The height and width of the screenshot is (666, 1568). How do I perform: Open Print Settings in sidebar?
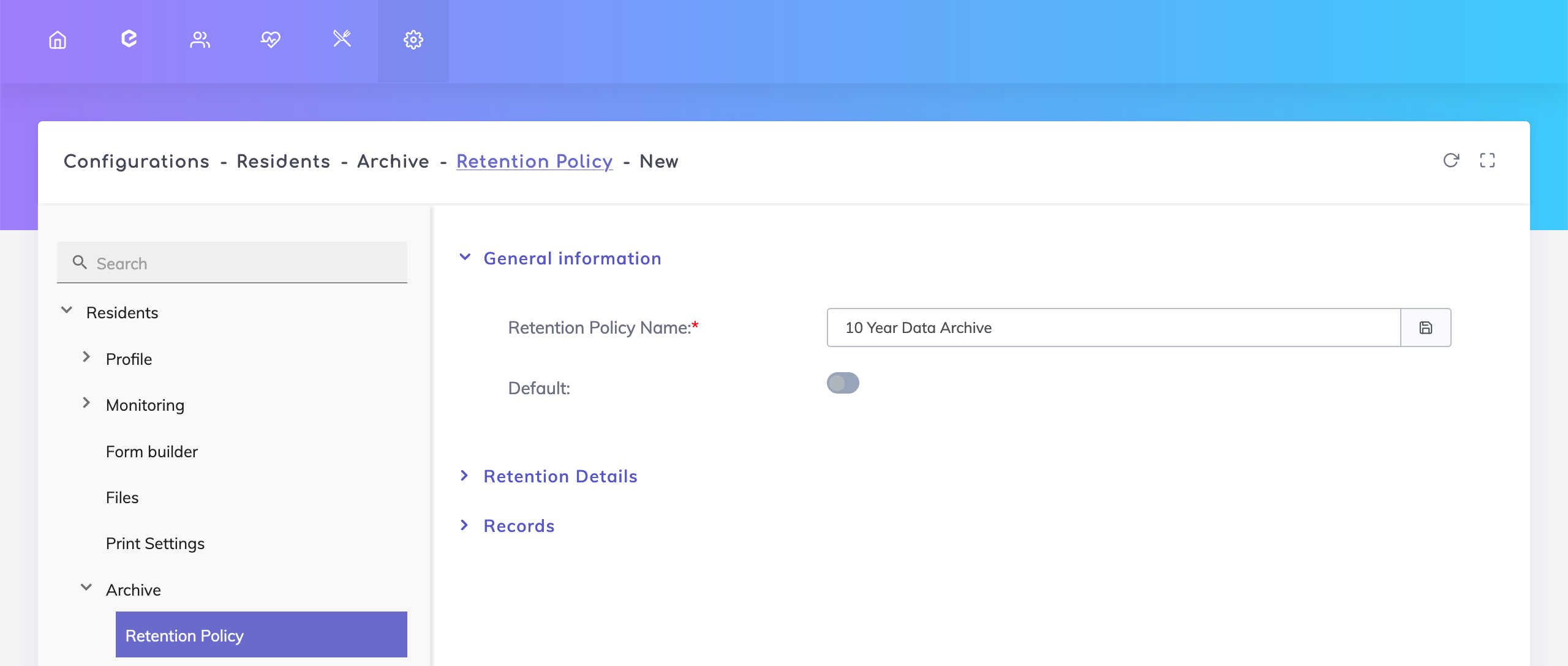click(155, 544)
